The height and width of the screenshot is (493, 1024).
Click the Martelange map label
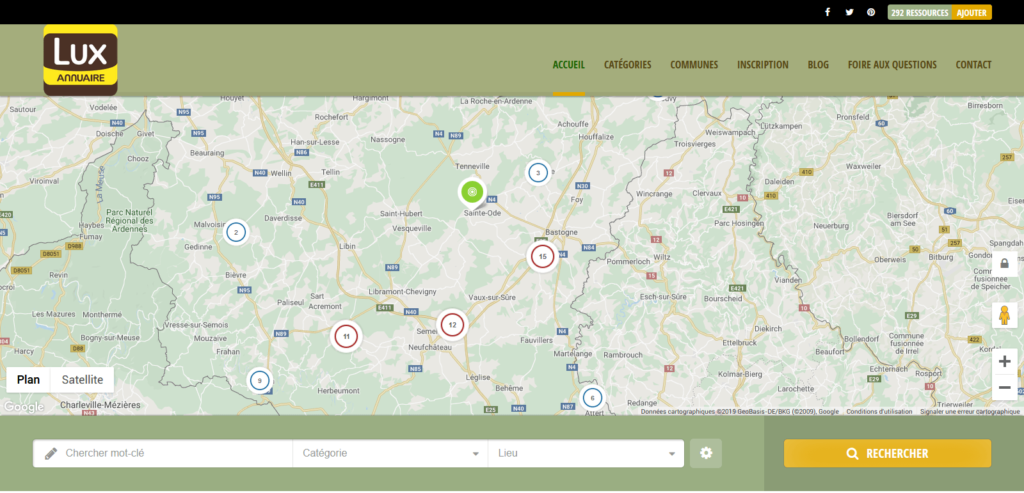(x=571, y=353)
